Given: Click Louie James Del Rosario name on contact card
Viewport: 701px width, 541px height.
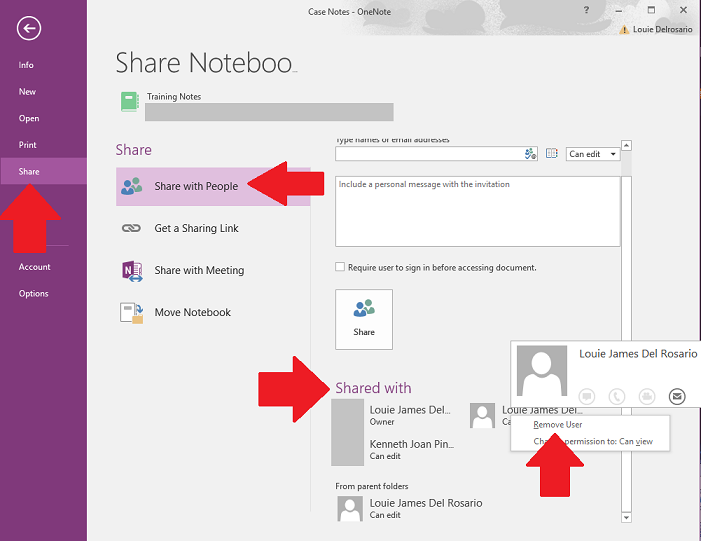Looking at the screenshot, I should pyautogui.click(x=638, y=354).
